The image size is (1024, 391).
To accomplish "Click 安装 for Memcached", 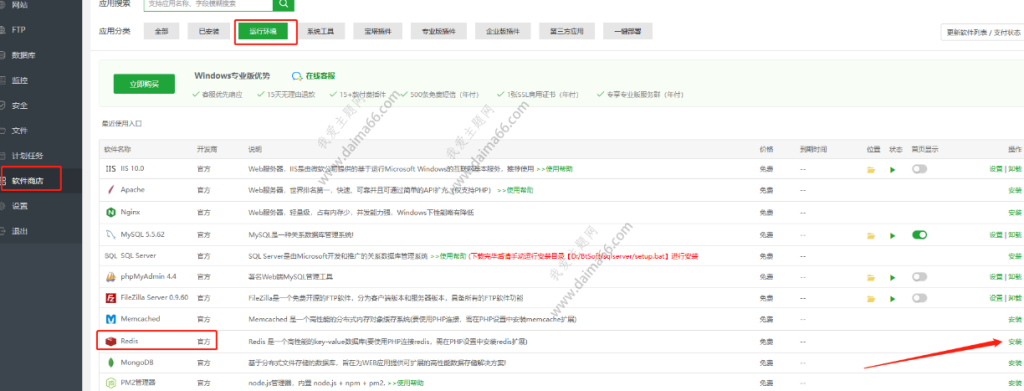I will tap(1014, 320).
